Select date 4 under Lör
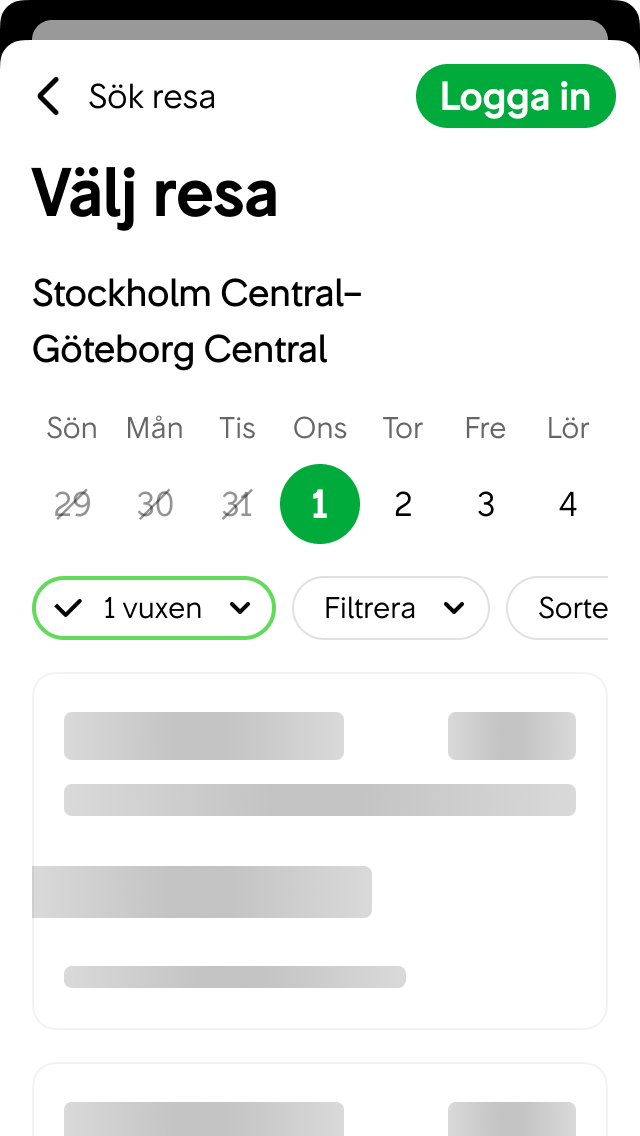Viewport: 640px width, 1136px height. click(x=567, y=504)
